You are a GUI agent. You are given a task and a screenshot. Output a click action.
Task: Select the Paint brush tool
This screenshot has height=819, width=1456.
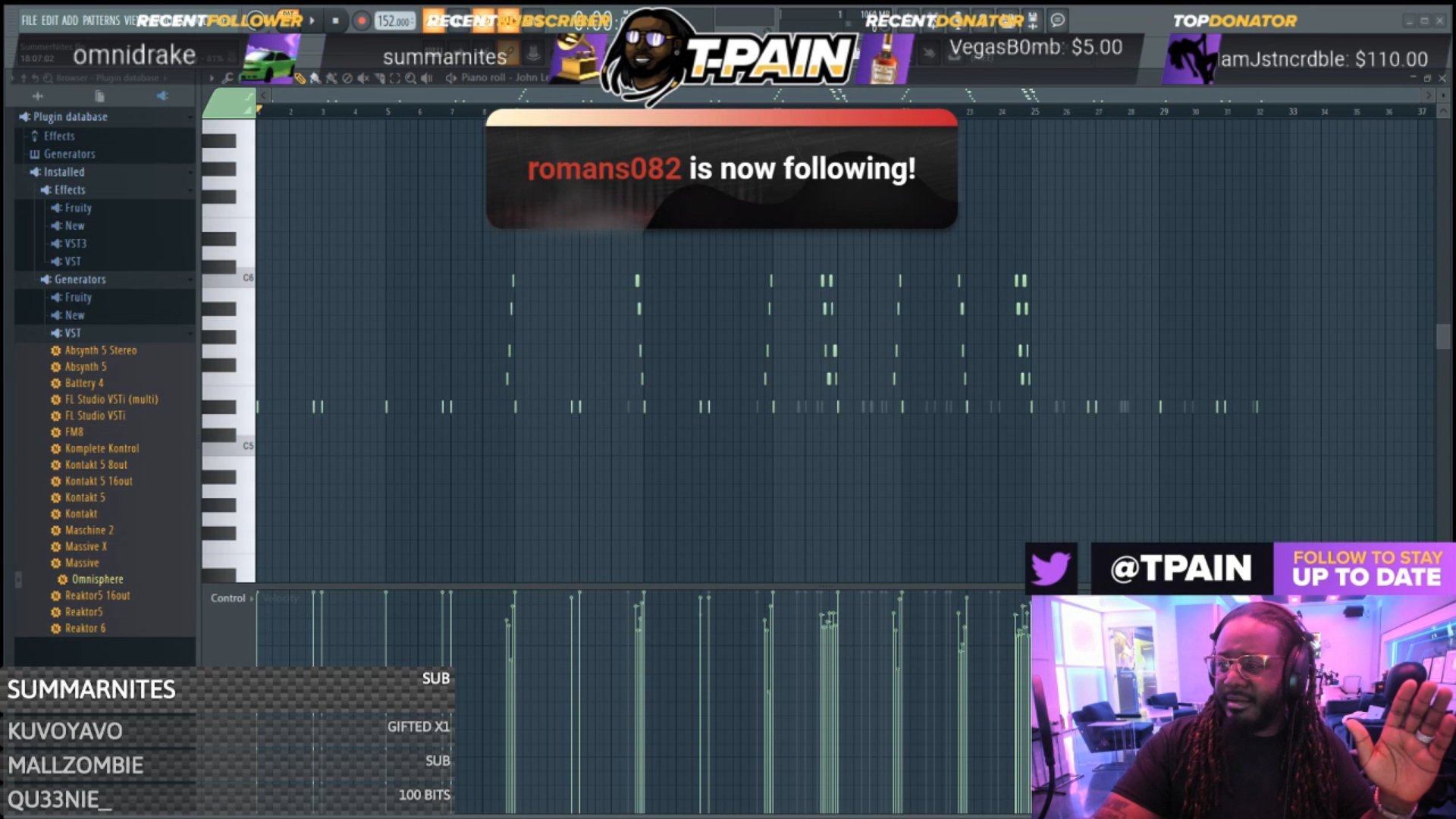click(315, 78)
